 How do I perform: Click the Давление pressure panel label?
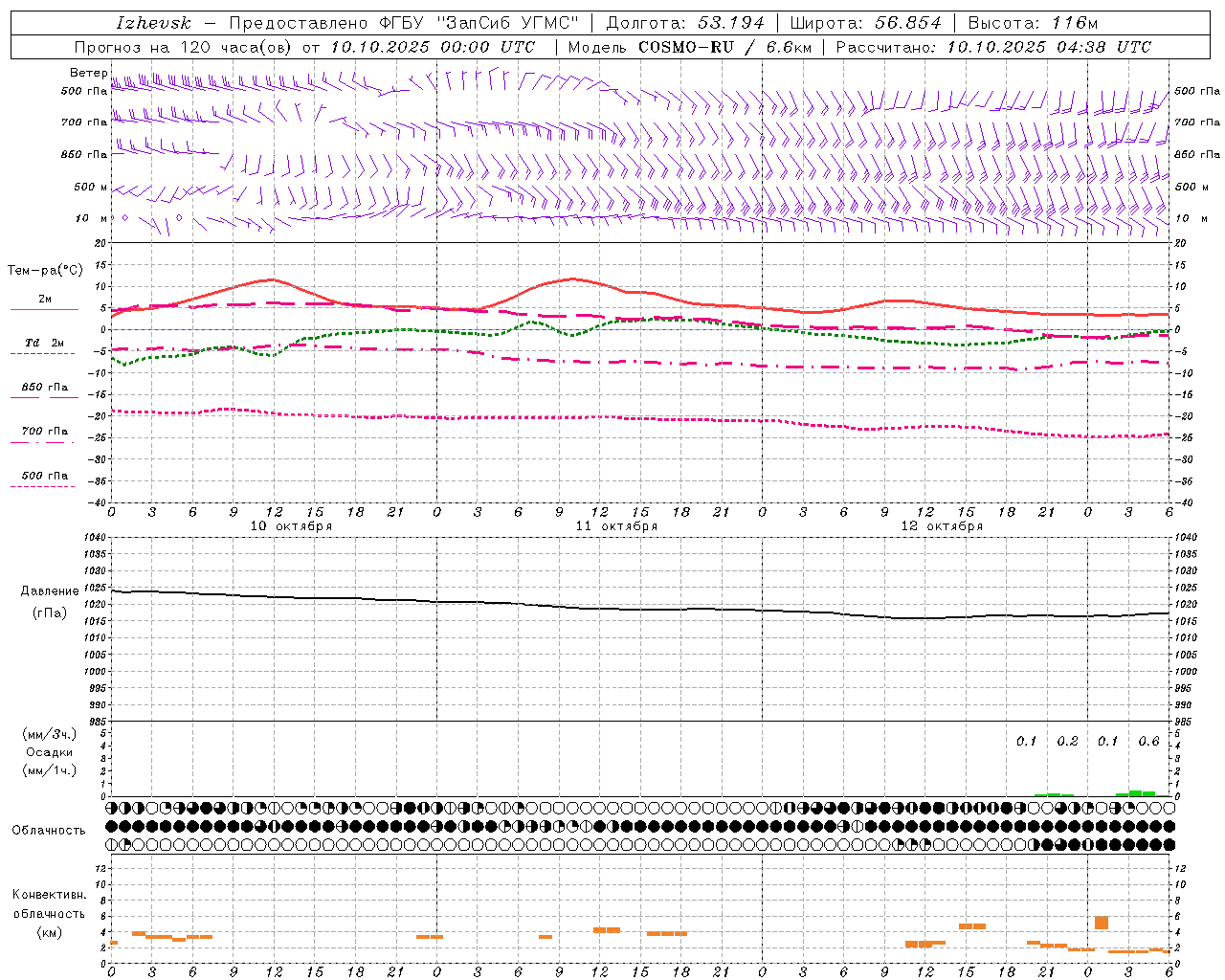[50, 591]
